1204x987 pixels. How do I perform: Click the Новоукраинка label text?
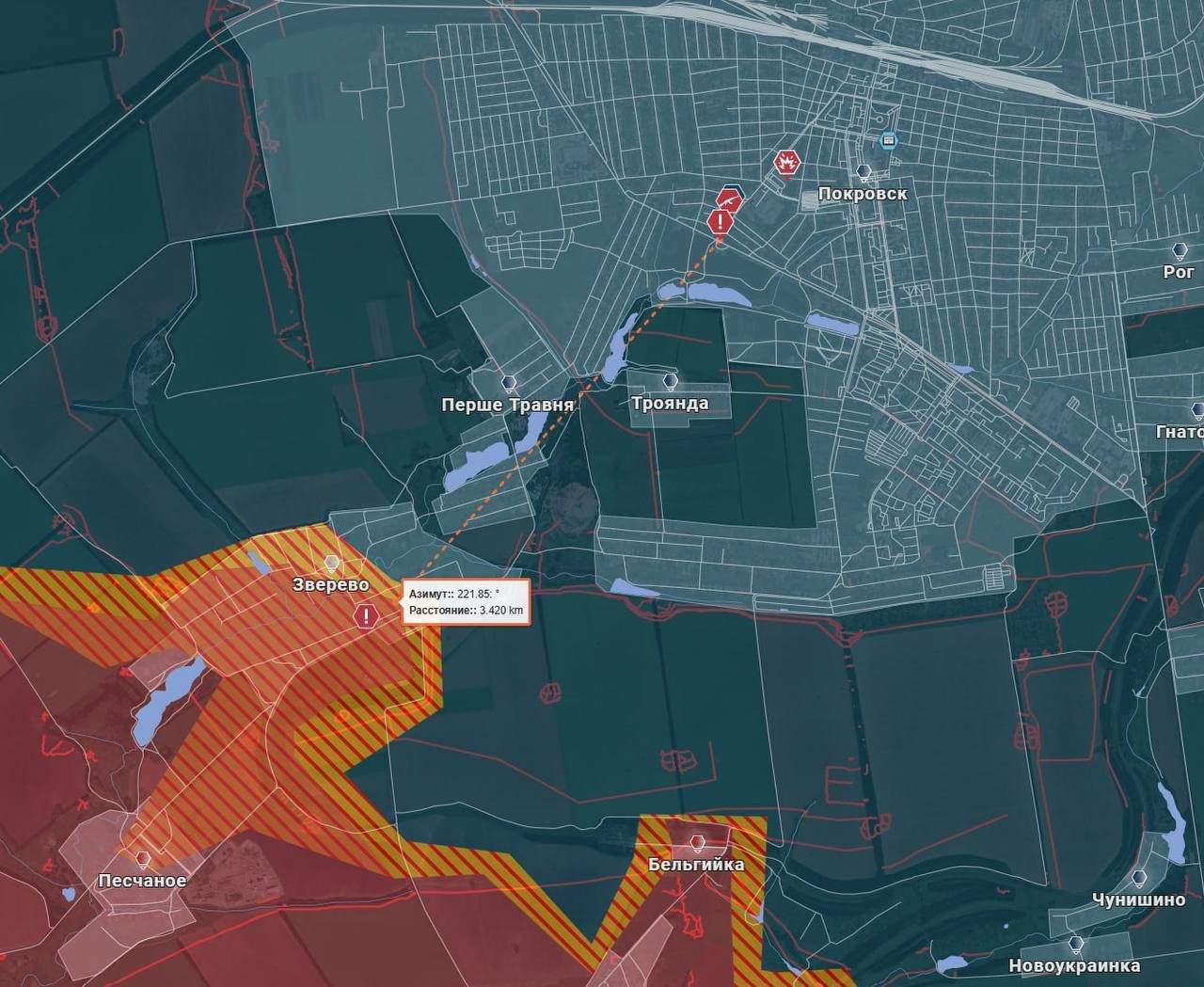1074,966
